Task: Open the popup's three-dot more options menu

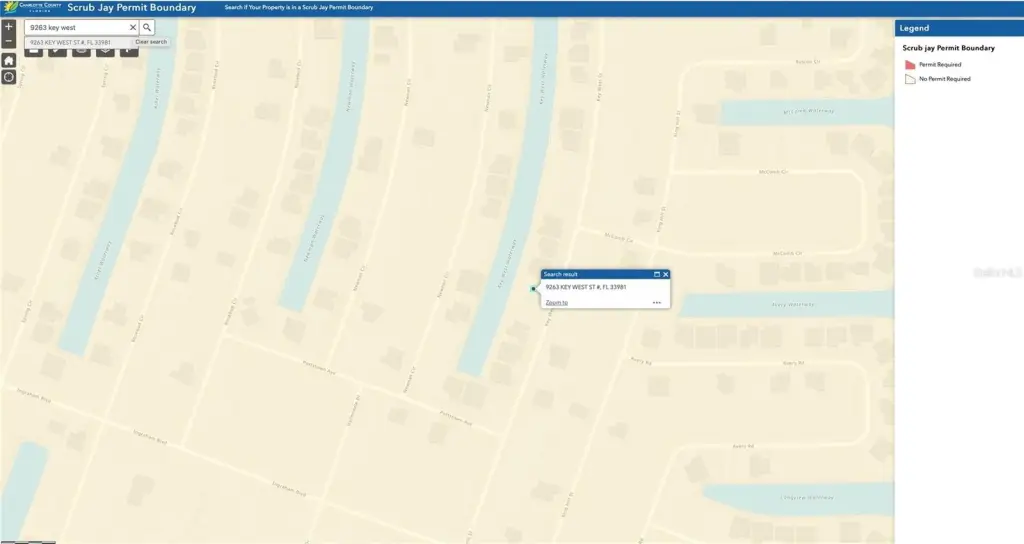Action: click(657, 302)
